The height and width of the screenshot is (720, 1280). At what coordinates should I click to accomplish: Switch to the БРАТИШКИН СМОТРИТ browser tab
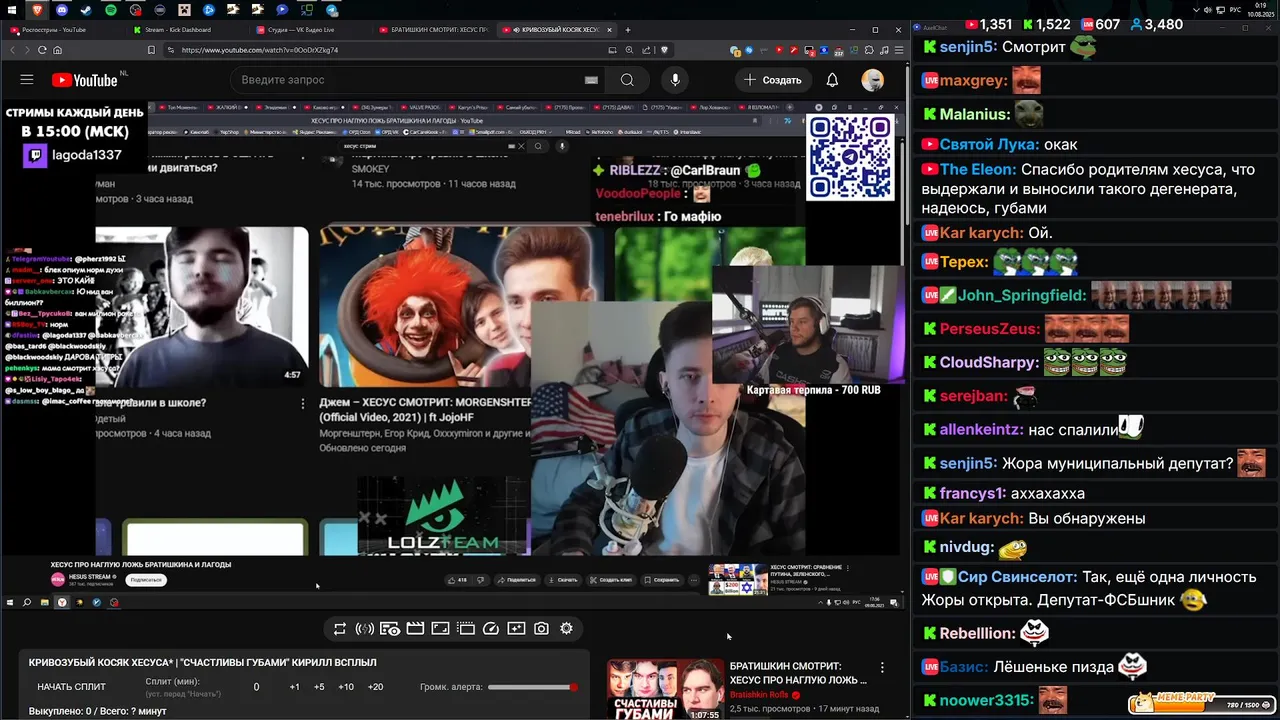433,30
